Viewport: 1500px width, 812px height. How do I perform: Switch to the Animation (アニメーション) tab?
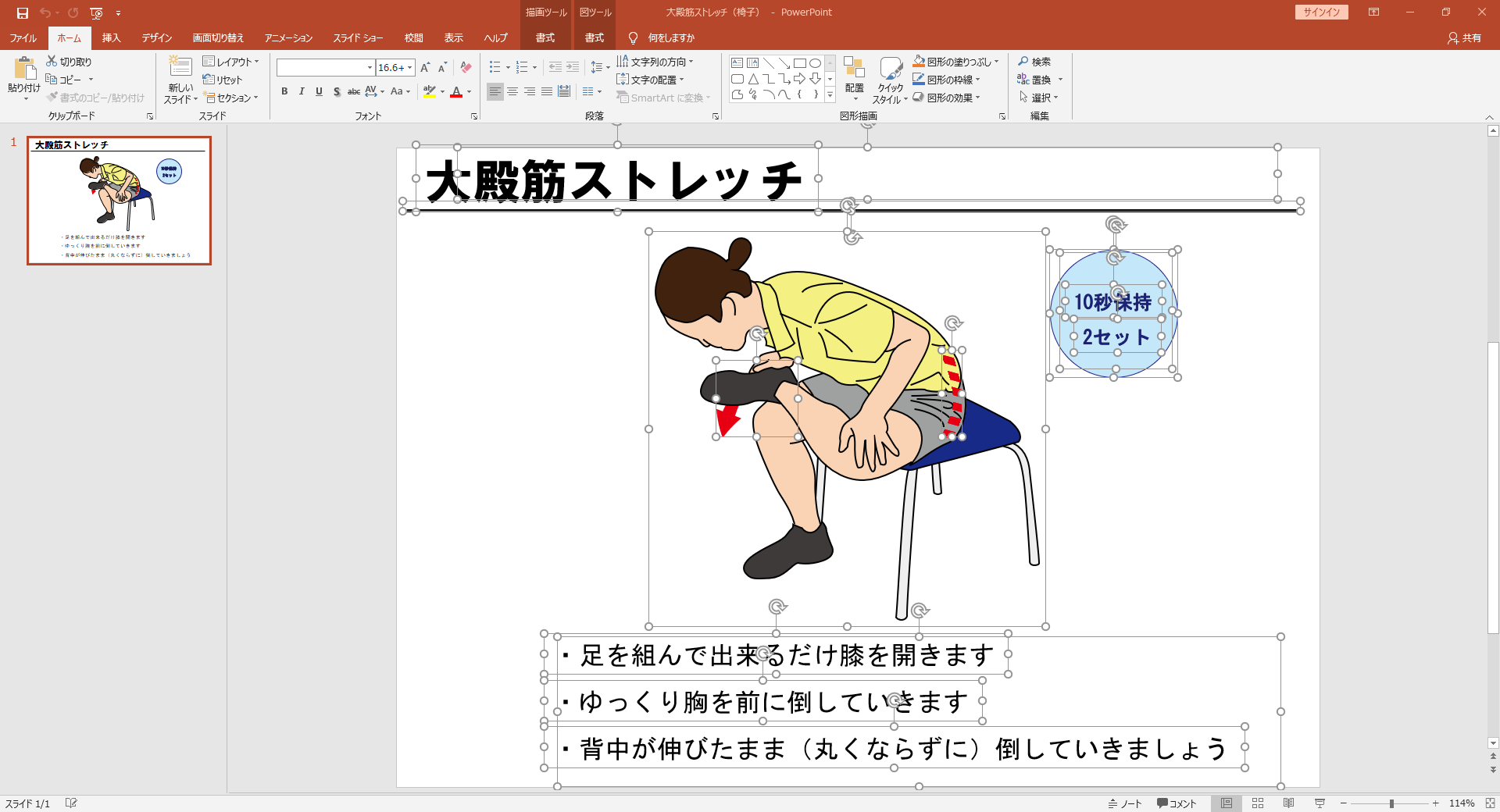[x=287, y=37]
